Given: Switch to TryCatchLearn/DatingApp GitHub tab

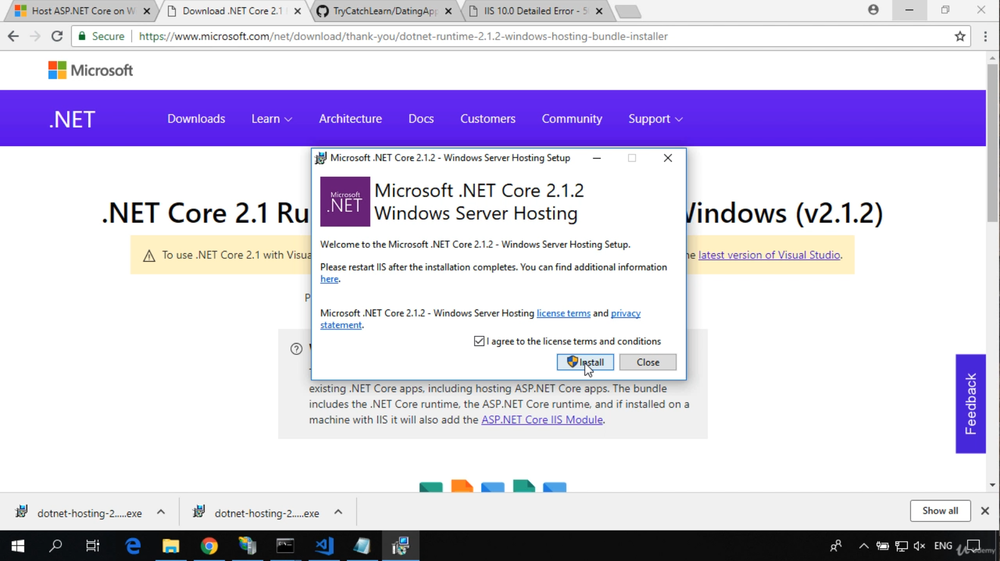Looking at the screenshot, I should (385, 11).
